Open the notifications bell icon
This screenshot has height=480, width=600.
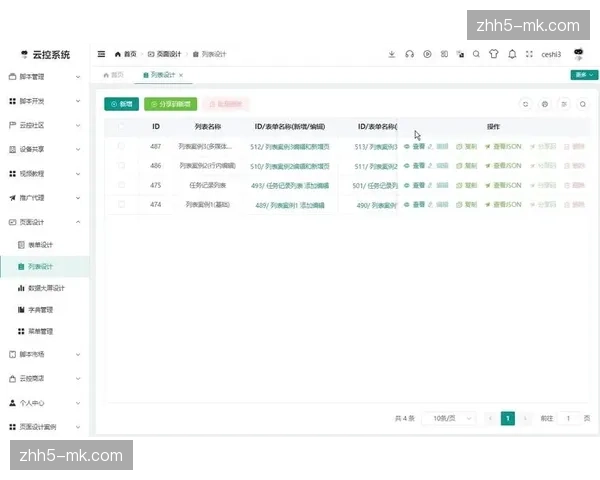point(512,54)
